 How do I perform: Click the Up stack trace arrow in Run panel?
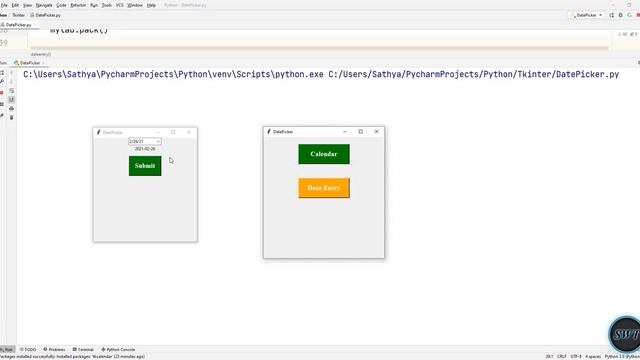pos(11,73)
